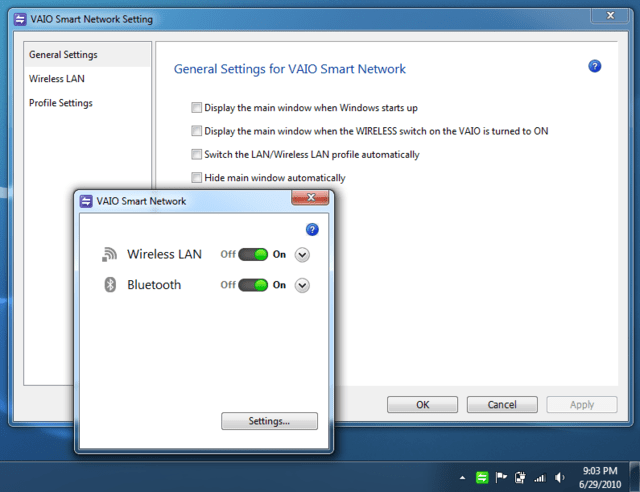This screenshot has width=640, height=492.
Task: Click the Wireless LAN signal icon
Action: click(x=109, y=254)
